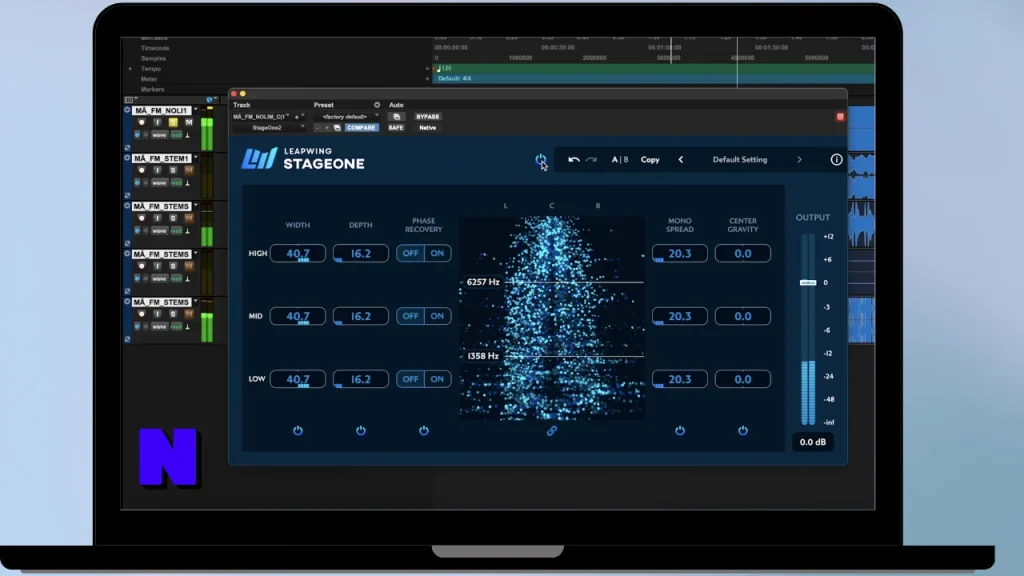
Task: Toggle the COMPARE button
Action: click(x=361, y=128)
